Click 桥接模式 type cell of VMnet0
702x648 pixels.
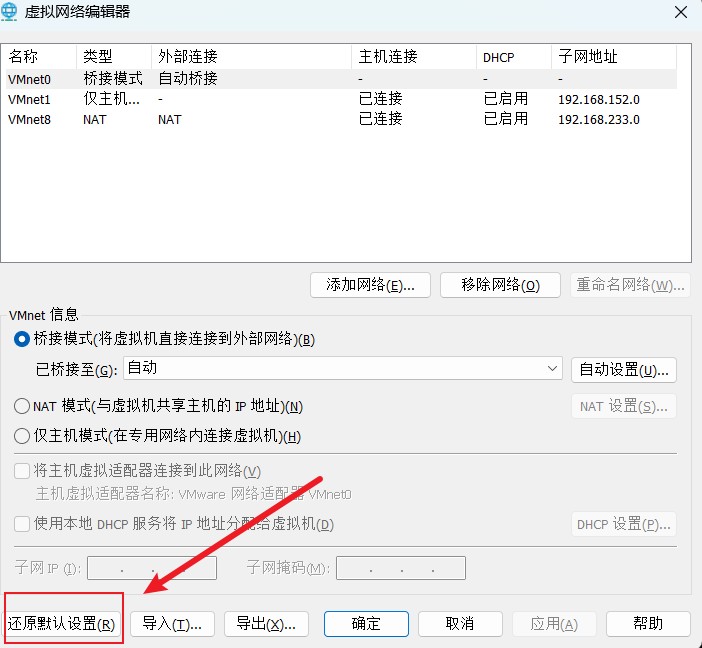113,79
